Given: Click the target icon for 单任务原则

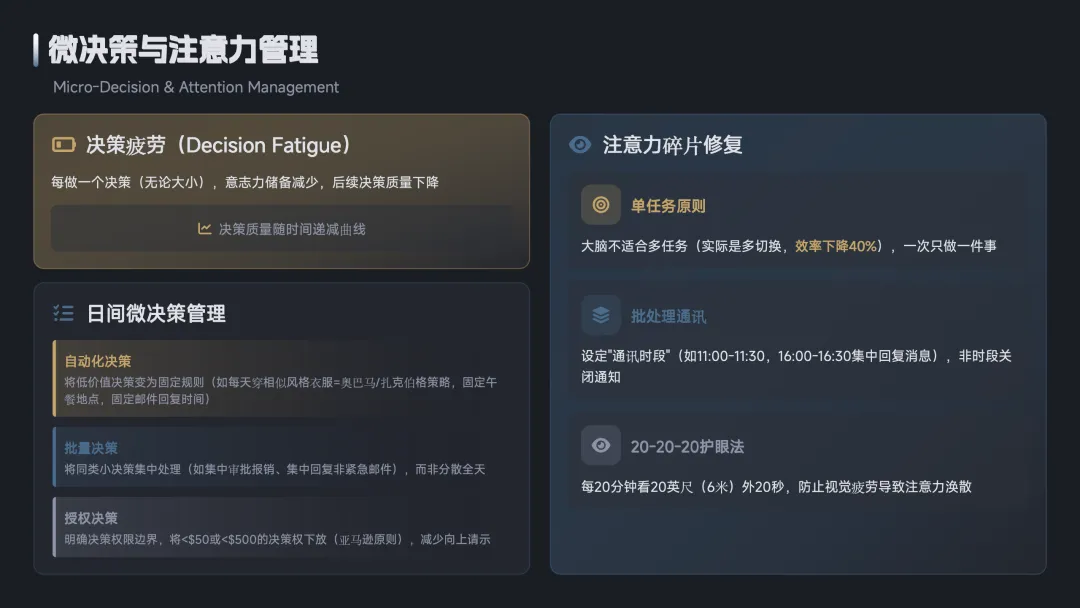Looking at the screenshot, I should [601, 205].
